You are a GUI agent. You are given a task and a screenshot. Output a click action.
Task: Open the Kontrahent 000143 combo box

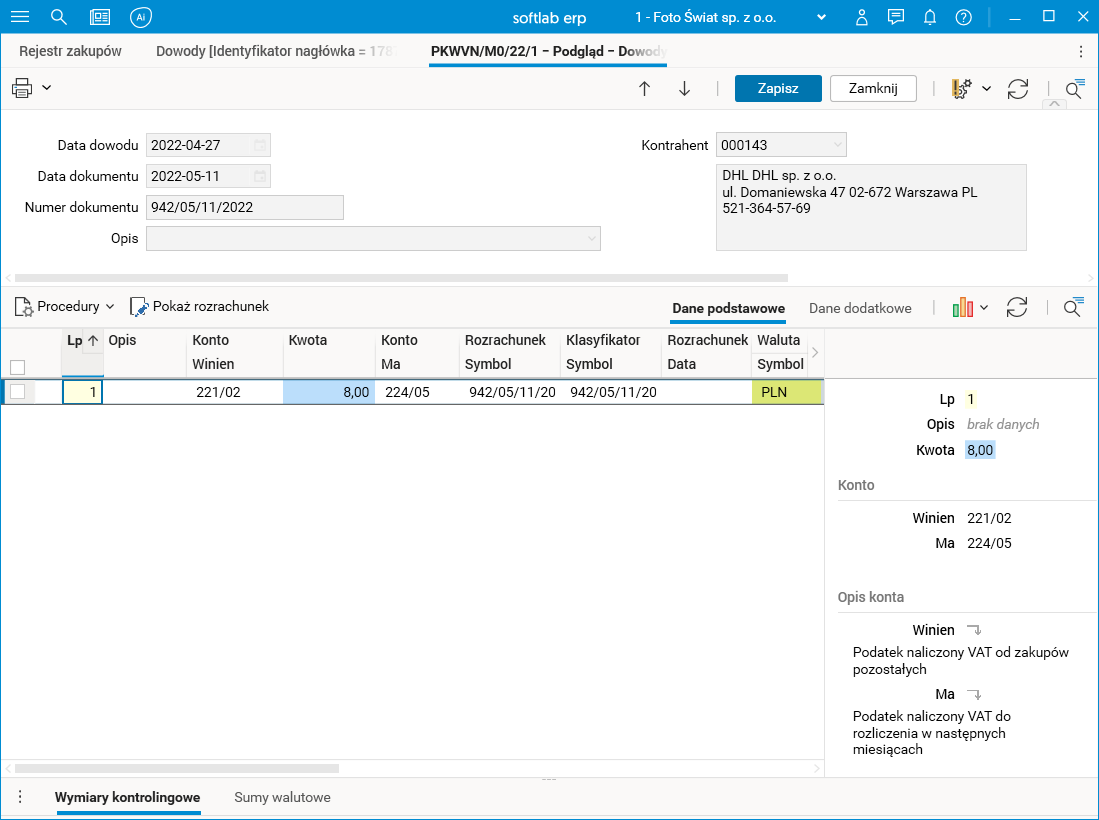[x=781, y=145]
